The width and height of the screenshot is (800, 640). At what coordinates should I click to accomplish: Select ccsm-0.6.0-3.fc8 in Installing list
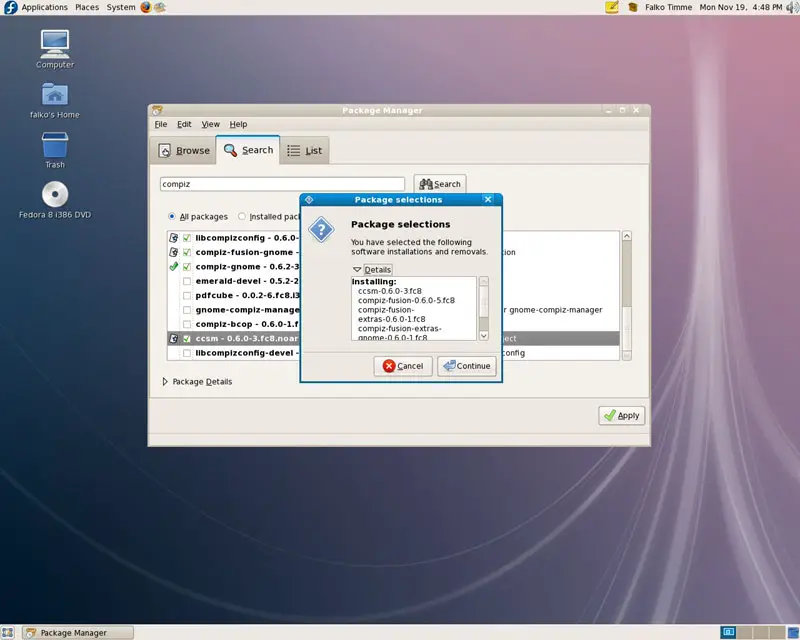point(390,291)
